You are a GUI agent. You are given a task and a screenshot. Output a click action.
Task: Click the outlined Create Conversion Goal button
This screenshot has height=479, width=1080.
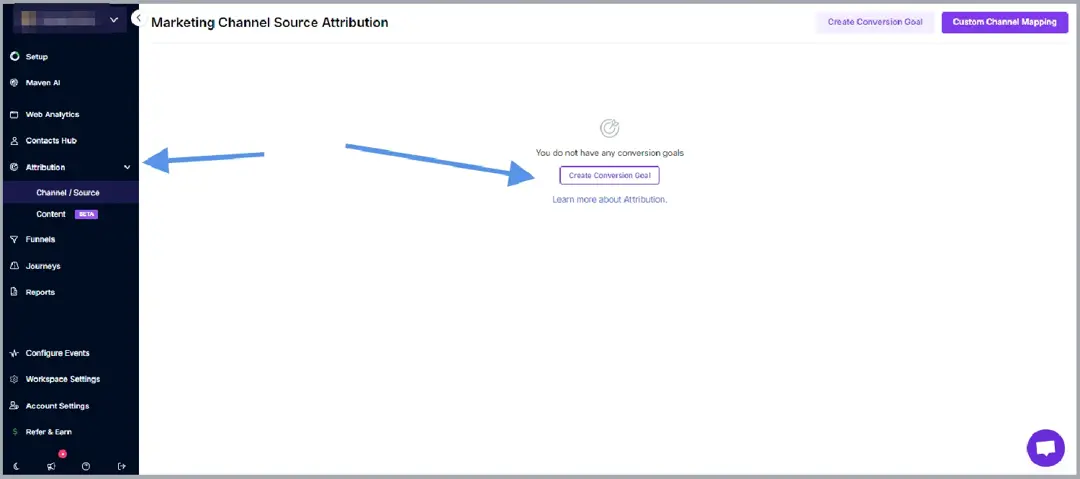click(x=610, y=176)
